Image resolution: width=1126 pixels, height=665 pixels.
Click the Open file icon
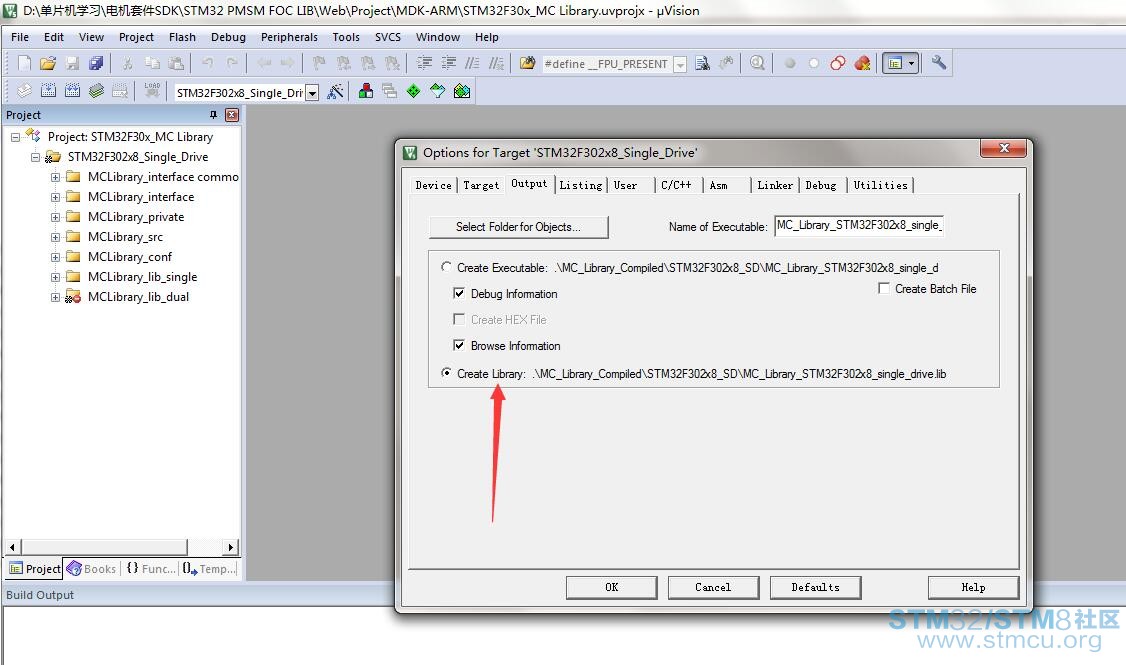pos(48,63)
